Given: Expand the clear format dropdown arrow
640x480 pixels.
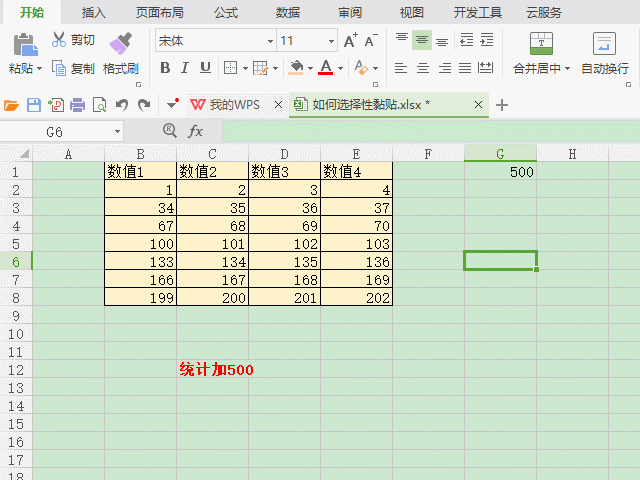Looking at the screenshot, I should tap(376, 68).
